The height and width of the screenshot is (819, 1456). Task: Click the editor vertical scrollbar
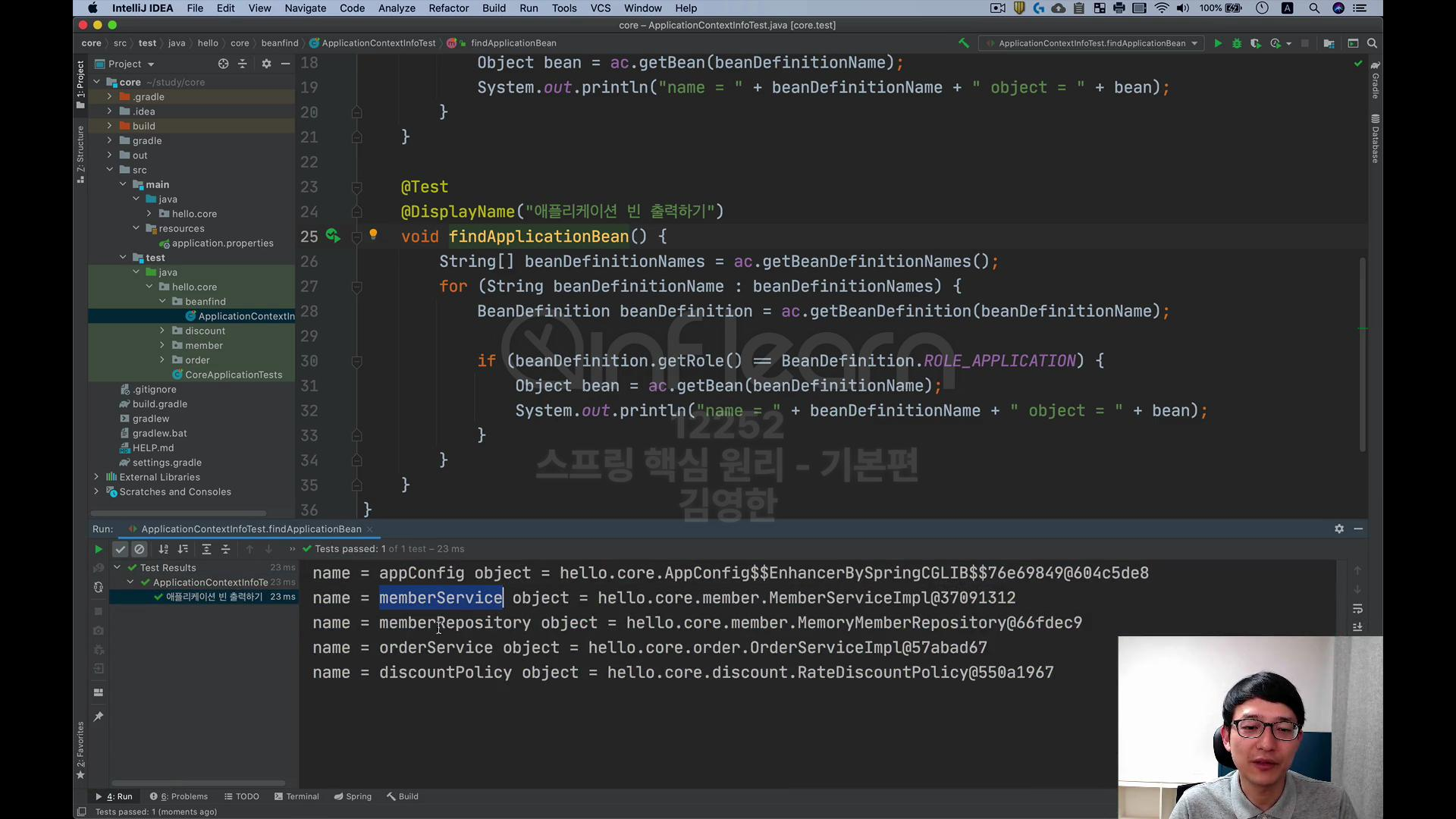tap(1363, 354)
